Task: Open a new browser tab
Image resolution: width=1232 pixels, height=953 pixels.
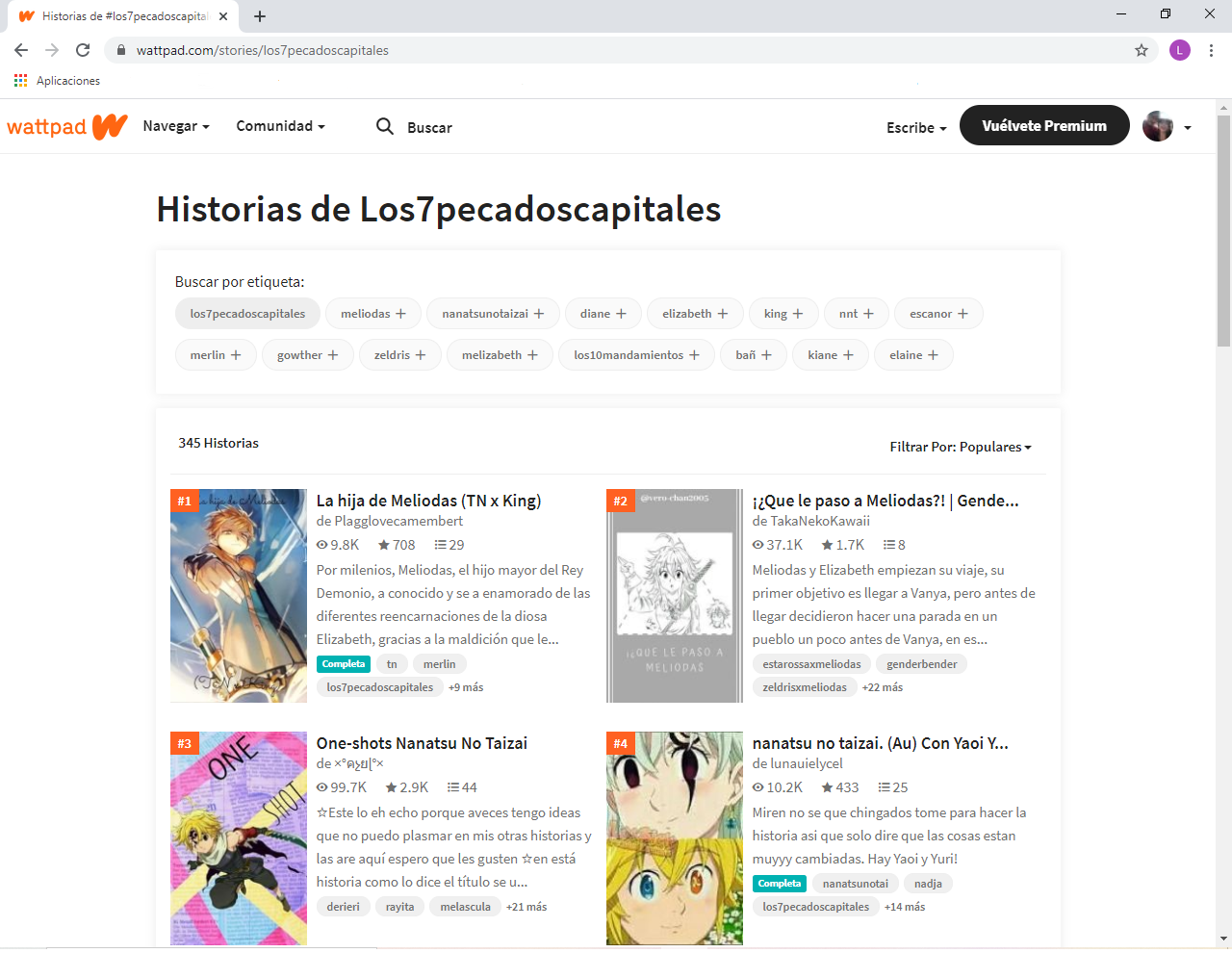Action: (260, 15)
